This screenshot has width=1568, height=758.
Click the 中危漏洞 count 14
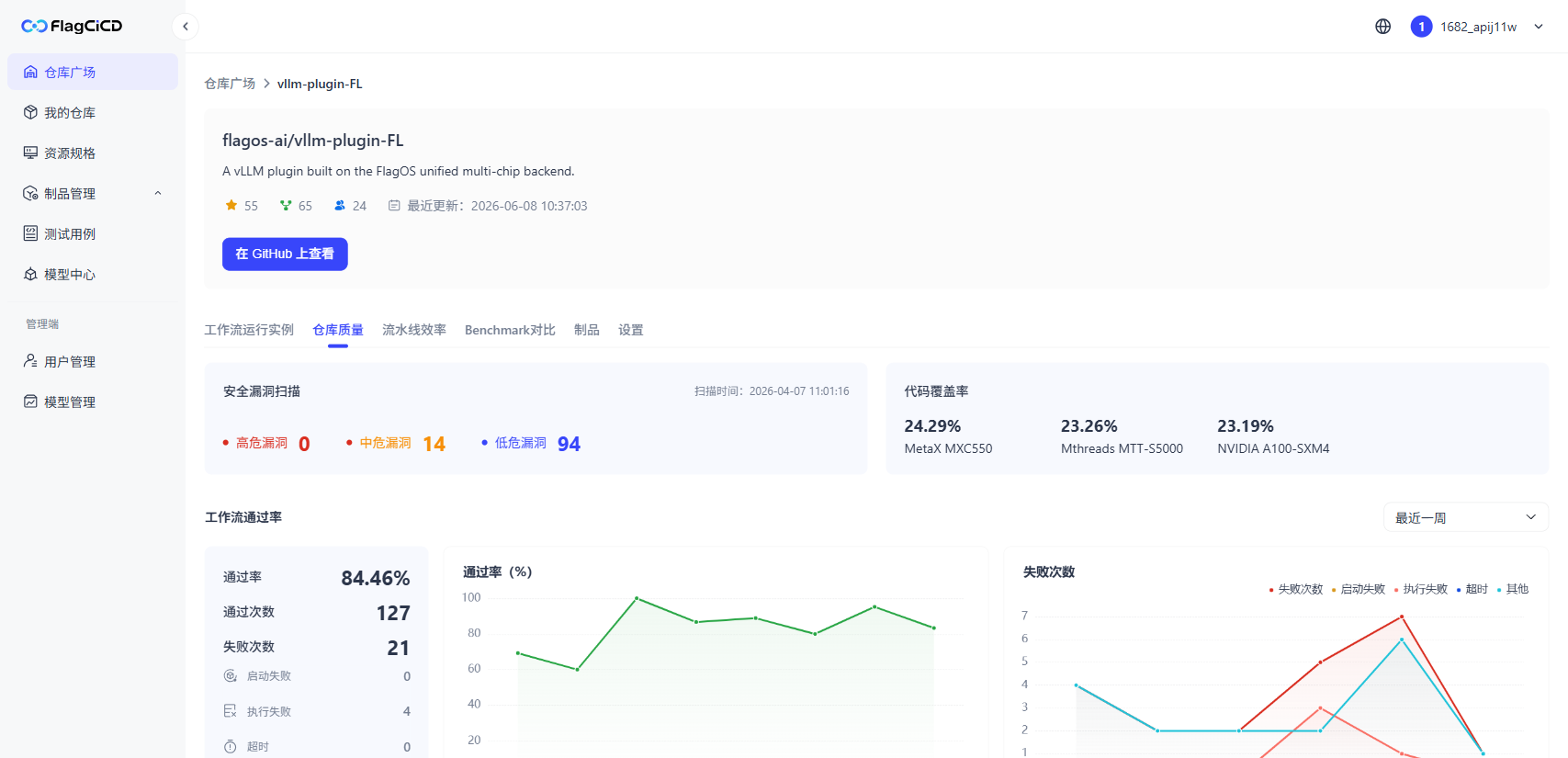[x=434, y=444]
